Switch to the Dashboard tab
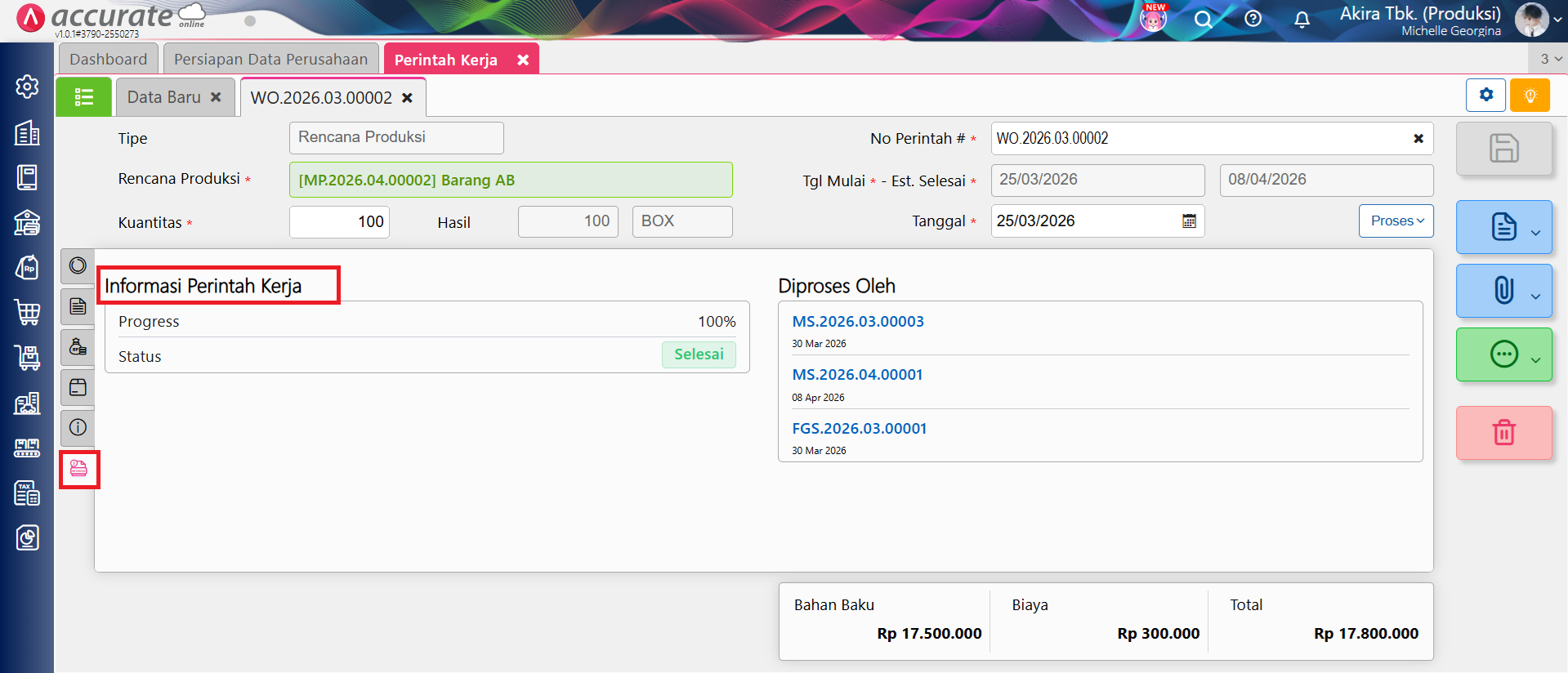Image resolution: width=1568 pixels, height=673 pixels. click(x=108, y=60)
